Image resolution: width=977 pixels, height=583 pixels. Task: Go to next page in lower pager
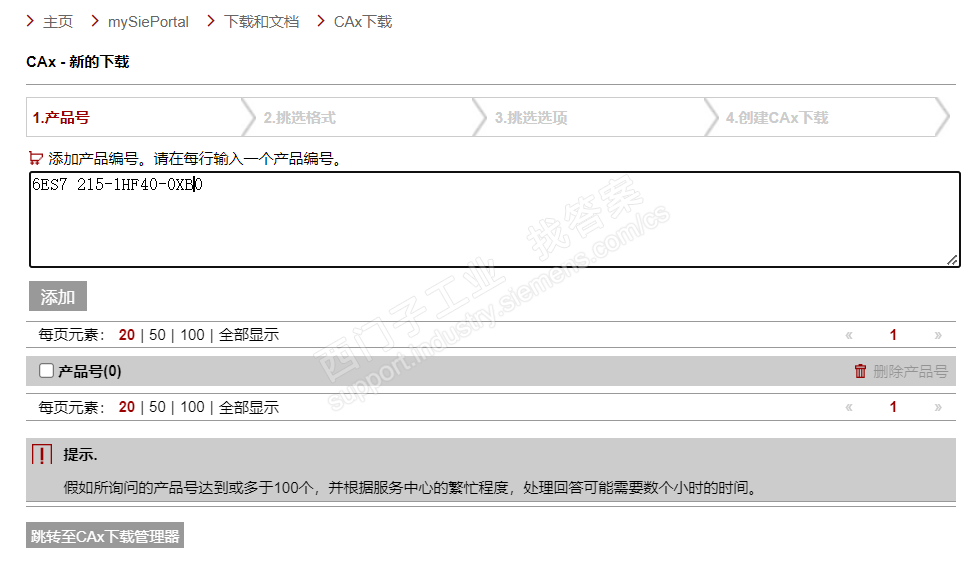point(938,407)
